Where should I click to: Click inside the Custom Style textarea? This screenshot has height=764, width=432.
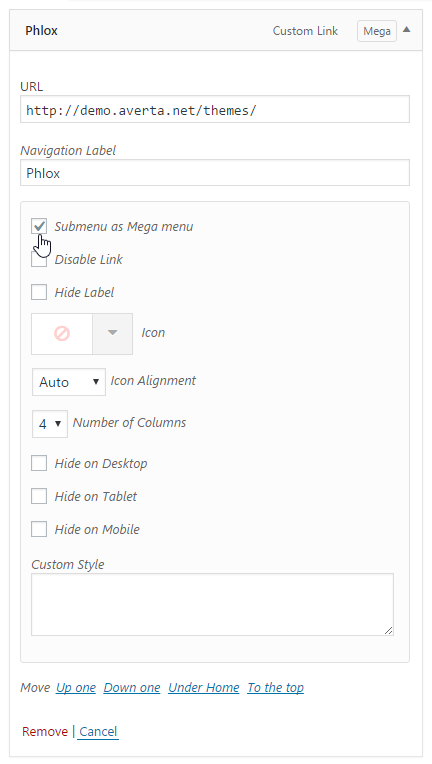click(x=212, y=604)
